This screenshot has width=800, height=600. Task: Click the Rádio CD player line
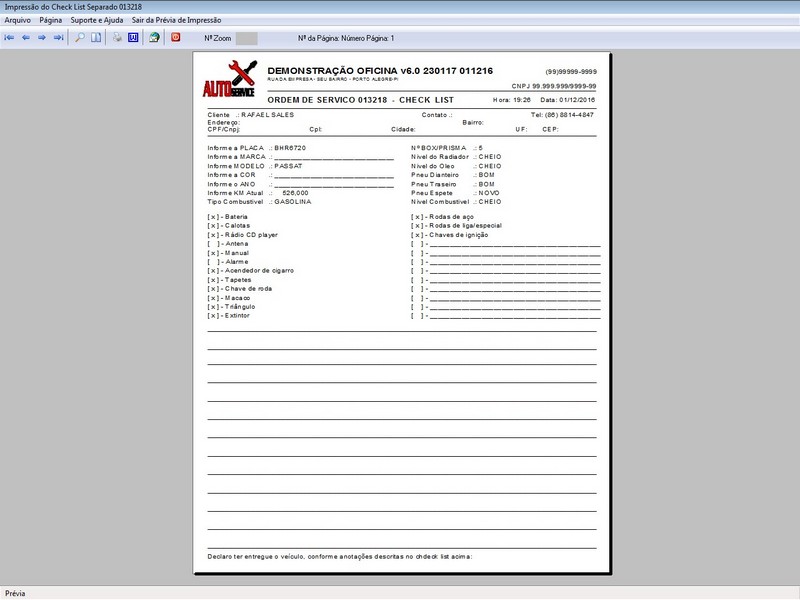tap(242, 235)
